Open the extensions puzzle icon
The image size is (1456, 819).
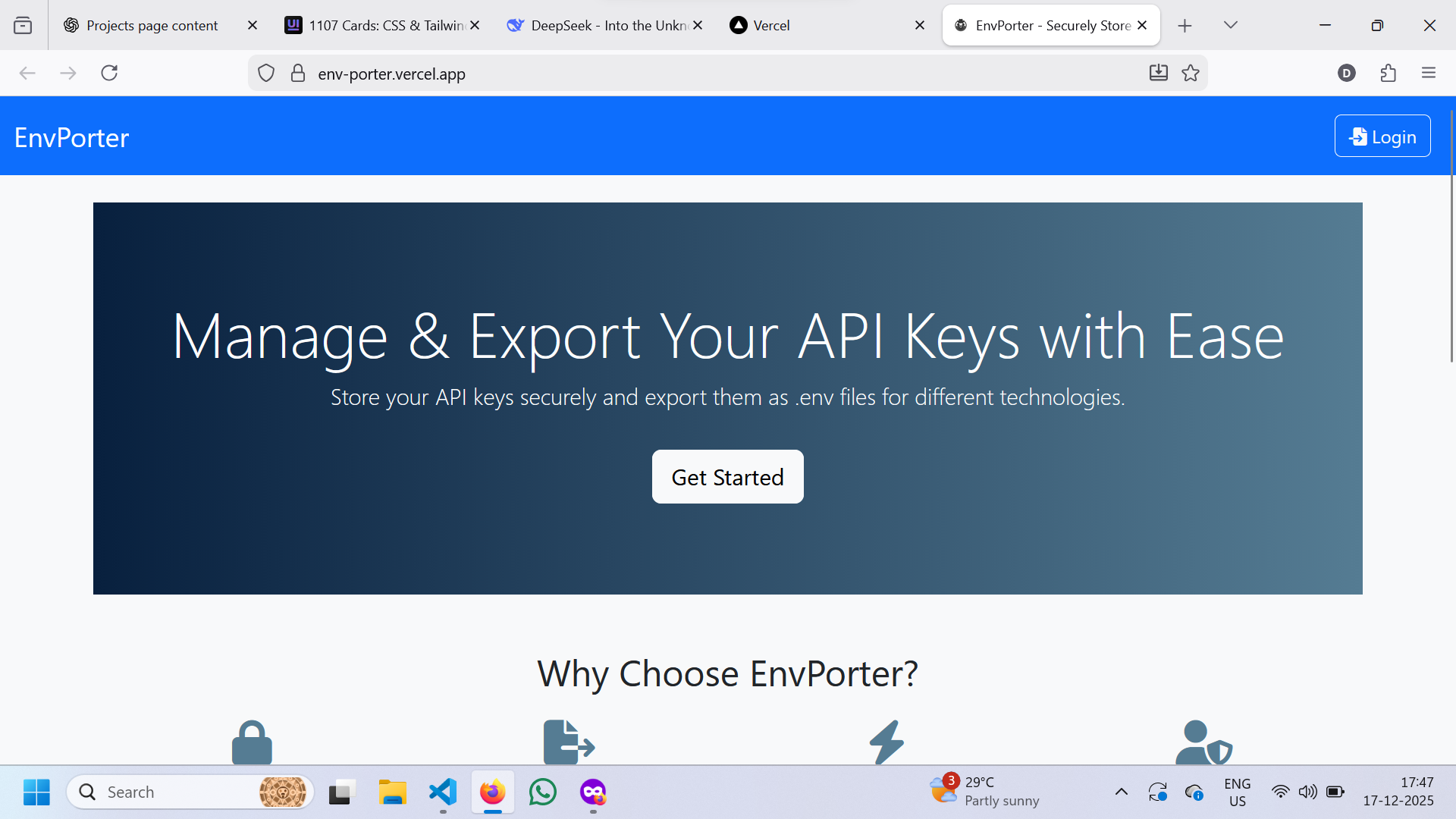[x=1388, y=73]
